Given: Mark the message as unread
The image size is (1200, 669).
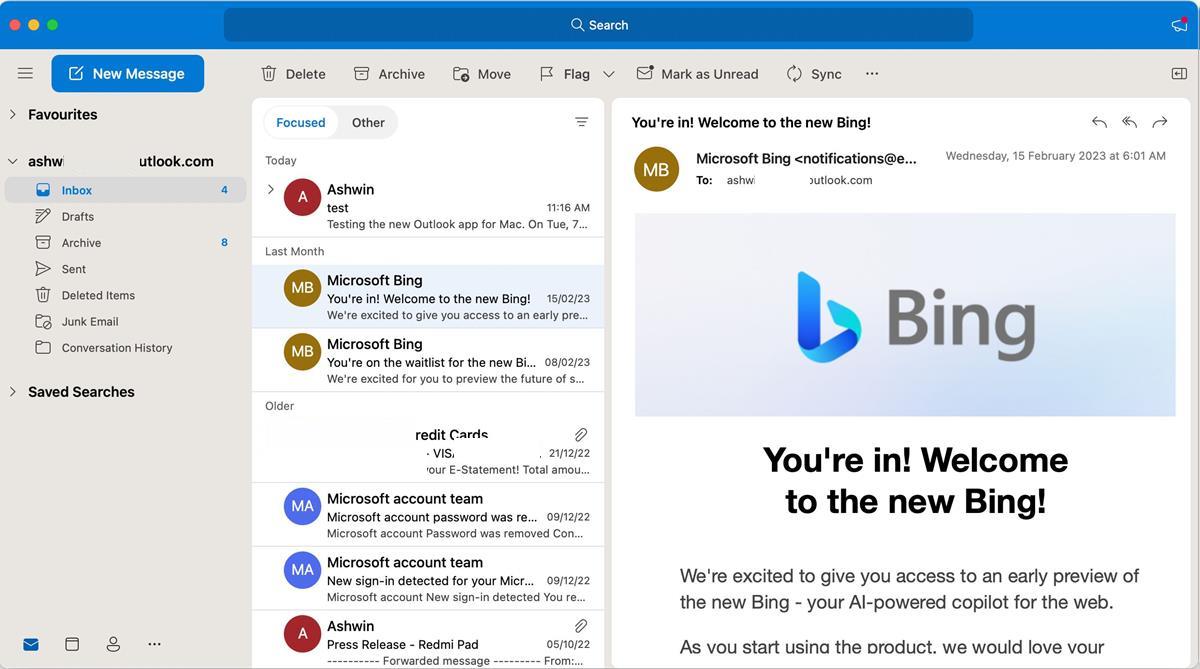Looking at the screenshot, I should [697, 73].
